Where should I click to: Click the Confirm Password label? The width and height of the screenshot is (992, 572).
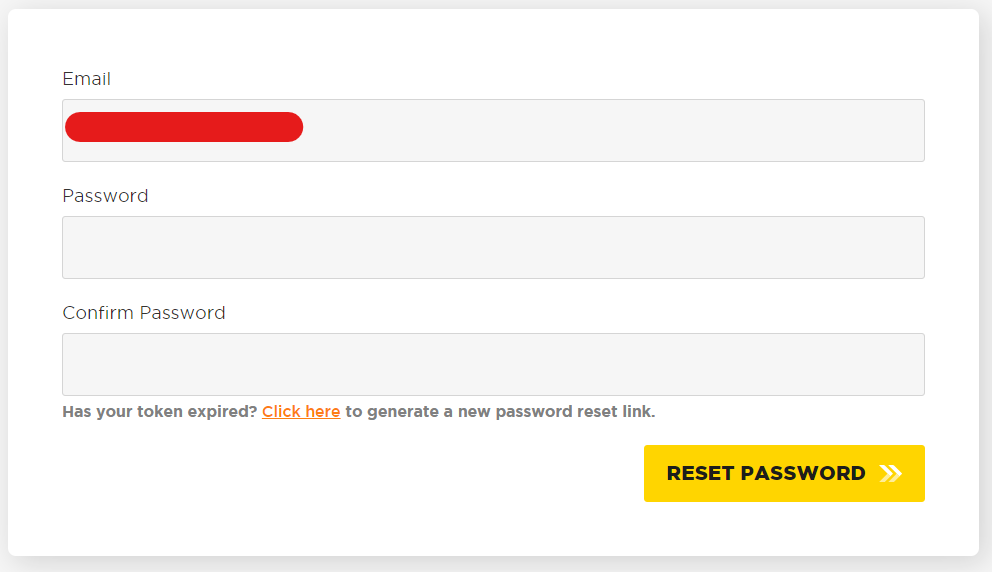(144, 313)
